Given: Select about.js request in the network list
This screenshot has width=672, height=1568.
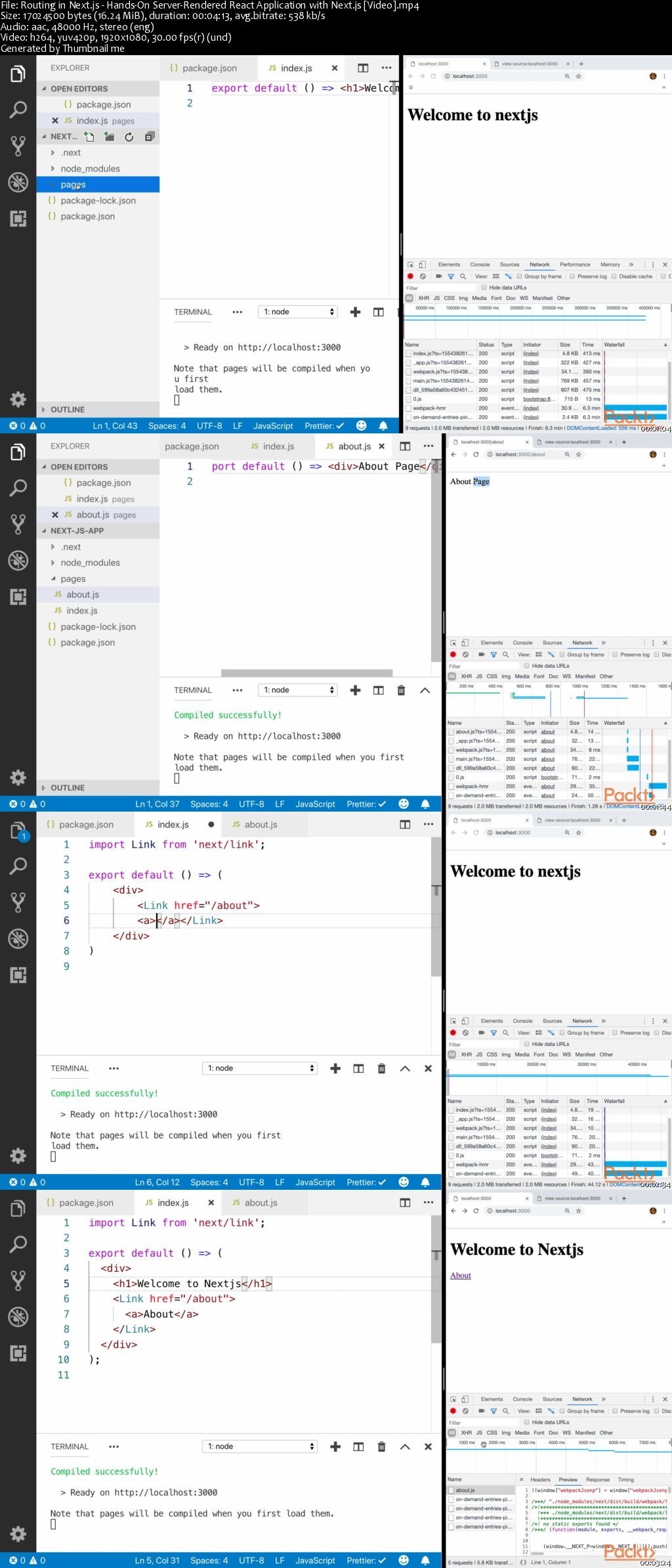Looking at the screenshot, I should 481,1490.
